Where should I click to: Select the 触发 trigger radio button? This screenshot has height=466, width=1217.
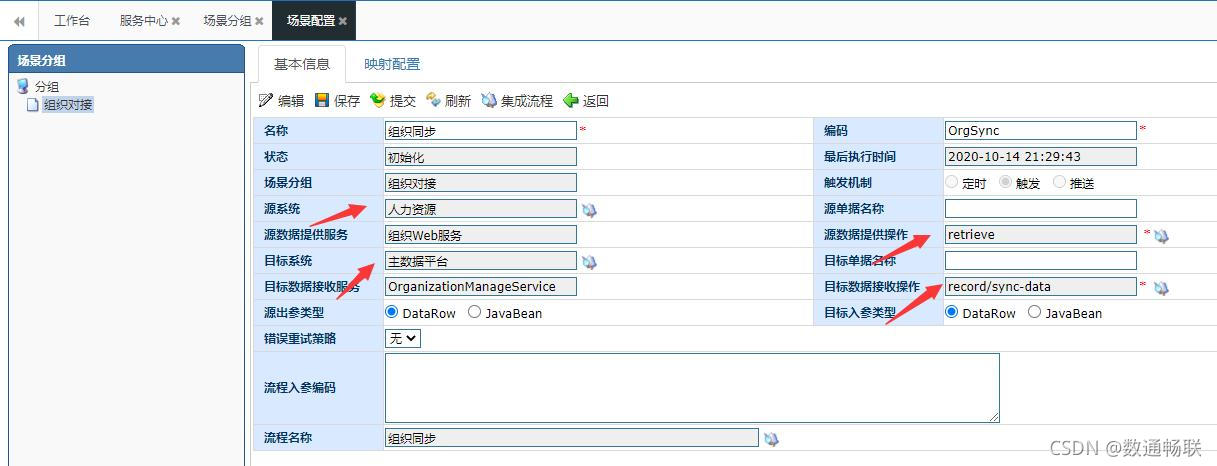1006,183
